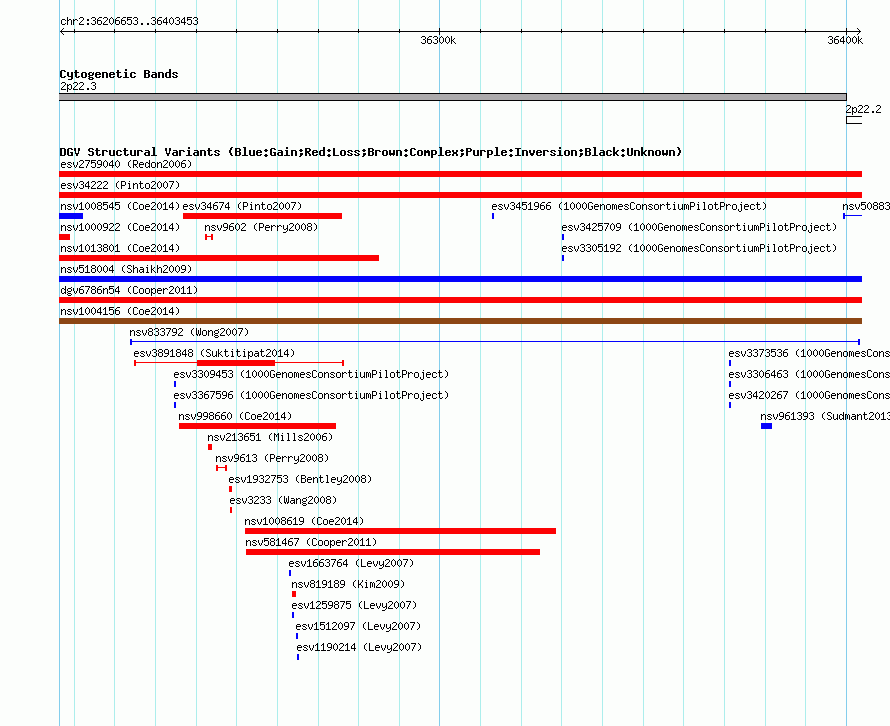Click the red bar of esv34222

[460, 195]
